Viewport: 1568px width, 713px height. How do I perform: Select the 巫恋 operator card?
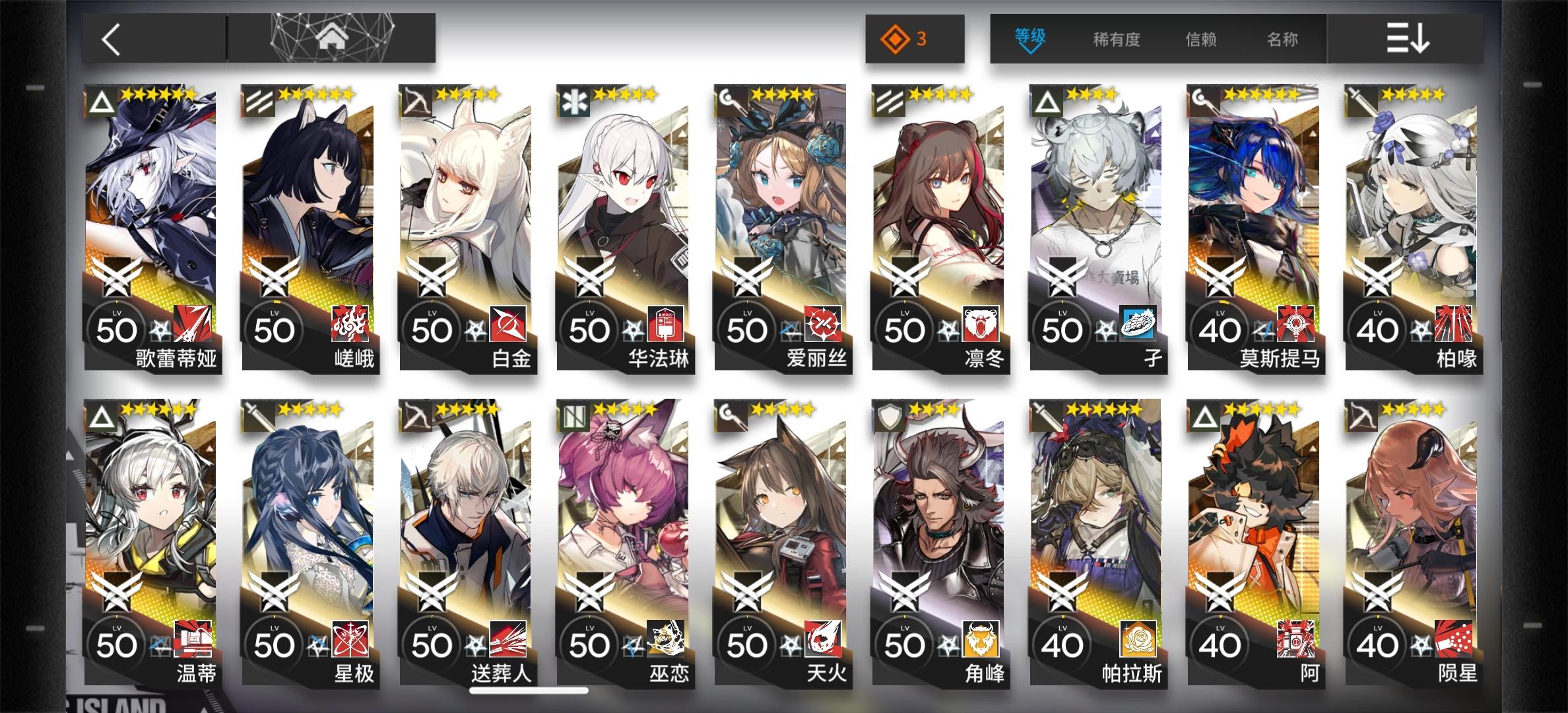coord(624,543)
